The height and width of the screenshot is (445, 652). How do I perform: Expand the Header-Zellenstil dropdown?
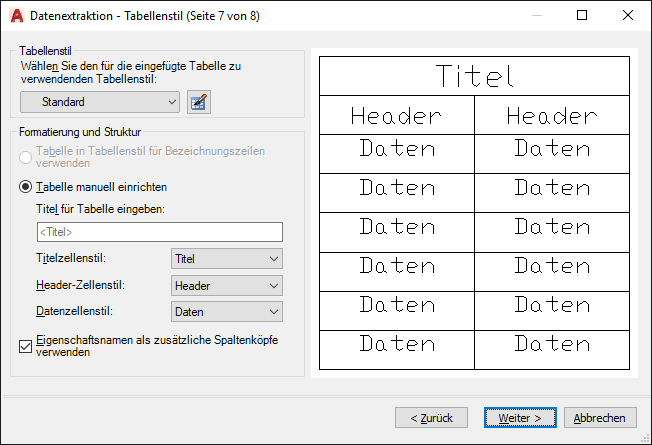[x=227, y=285]
